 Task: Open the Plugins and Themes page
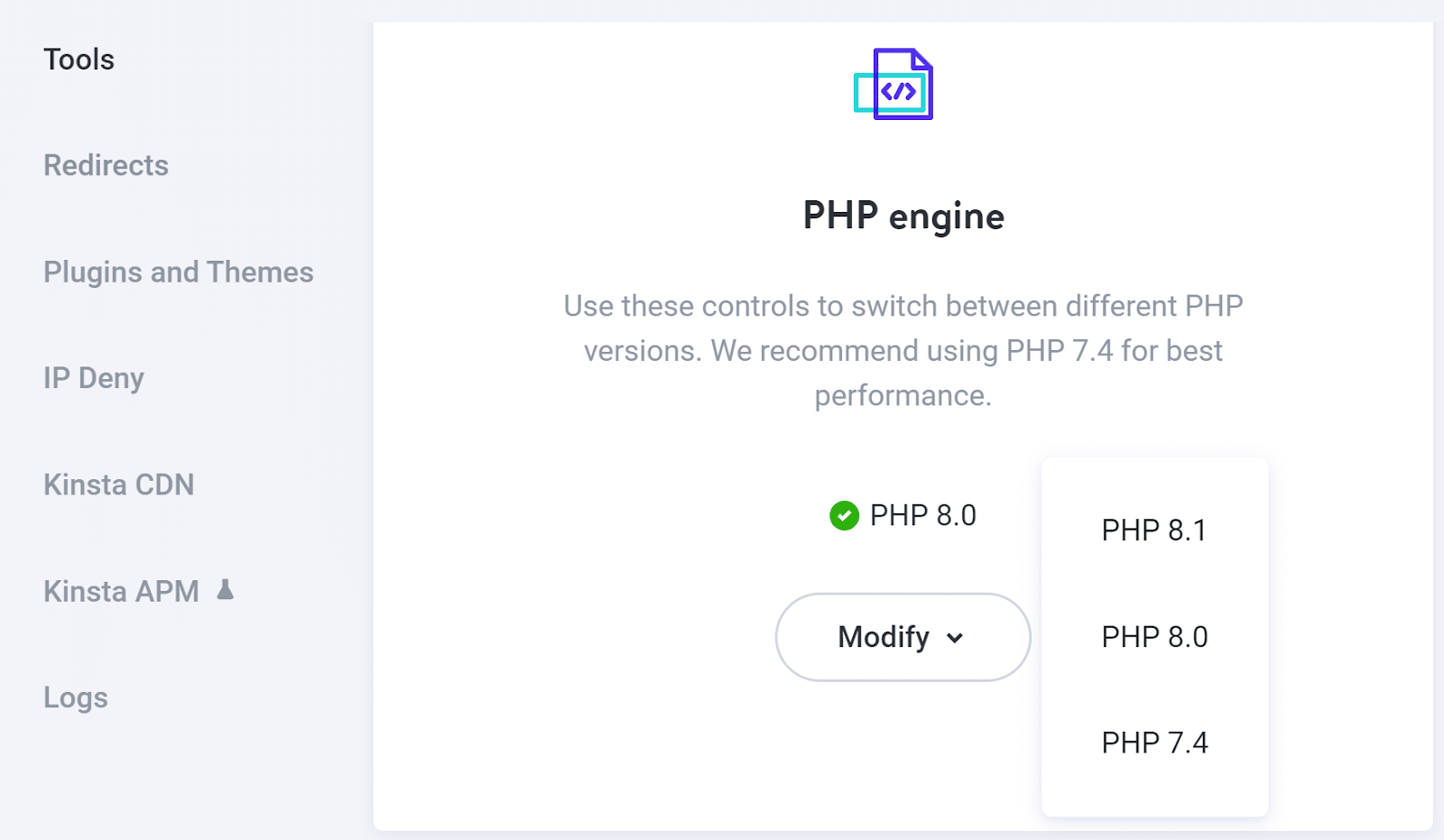[178, 272]
